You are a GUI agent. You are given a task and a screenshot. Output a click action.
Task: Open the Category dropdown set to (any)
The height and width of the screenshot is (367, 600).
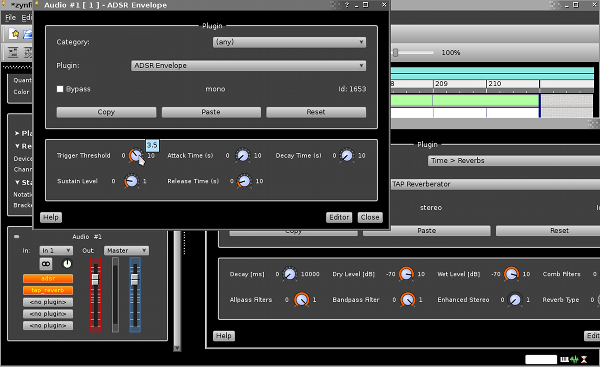(289, 42)
